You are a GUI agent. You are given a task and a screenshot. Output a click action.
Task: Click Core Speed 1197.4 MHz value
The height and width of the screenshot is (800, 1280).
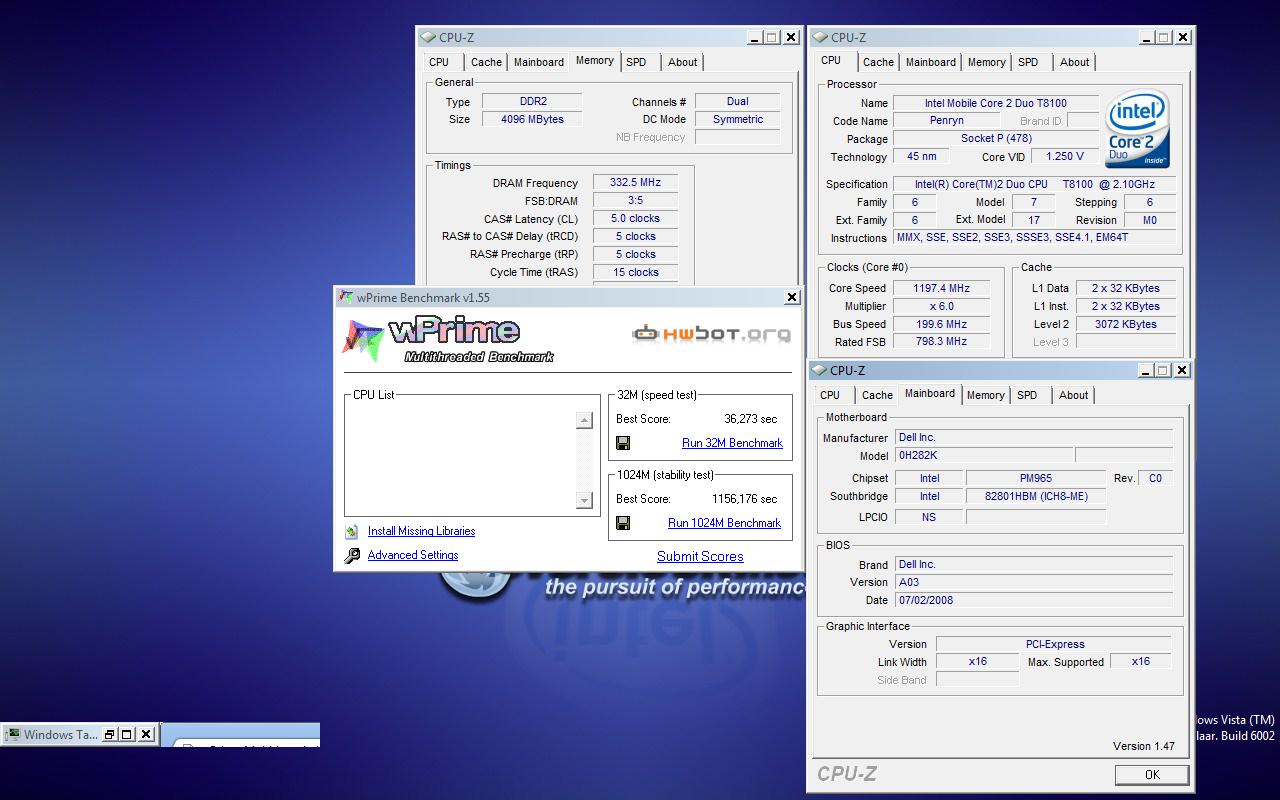pos(940,288)
